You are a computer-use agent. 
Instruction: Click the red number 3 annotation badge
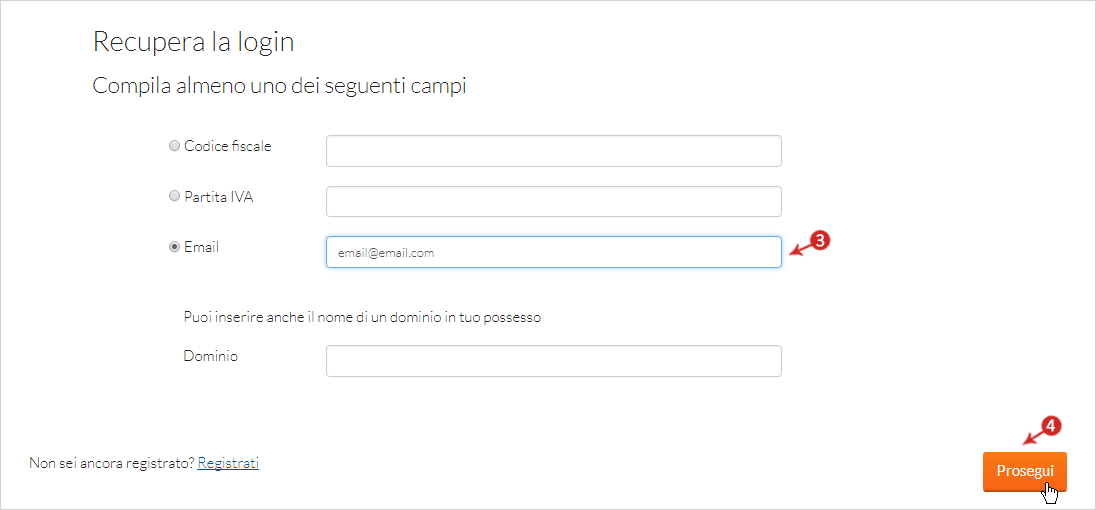pyautogui.click(x=821, y=241)
